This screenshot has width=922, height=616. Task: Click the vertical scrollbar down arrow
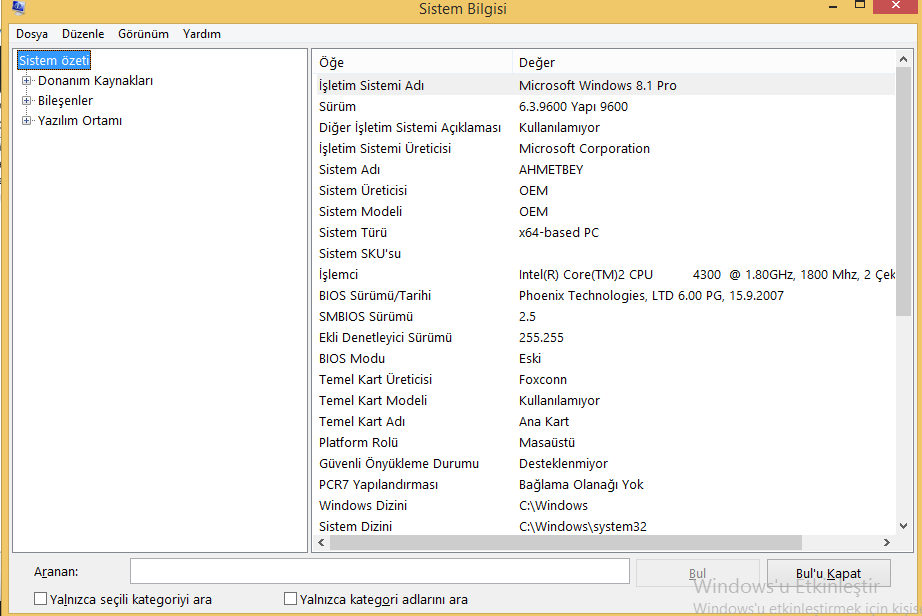coord(904,526)
